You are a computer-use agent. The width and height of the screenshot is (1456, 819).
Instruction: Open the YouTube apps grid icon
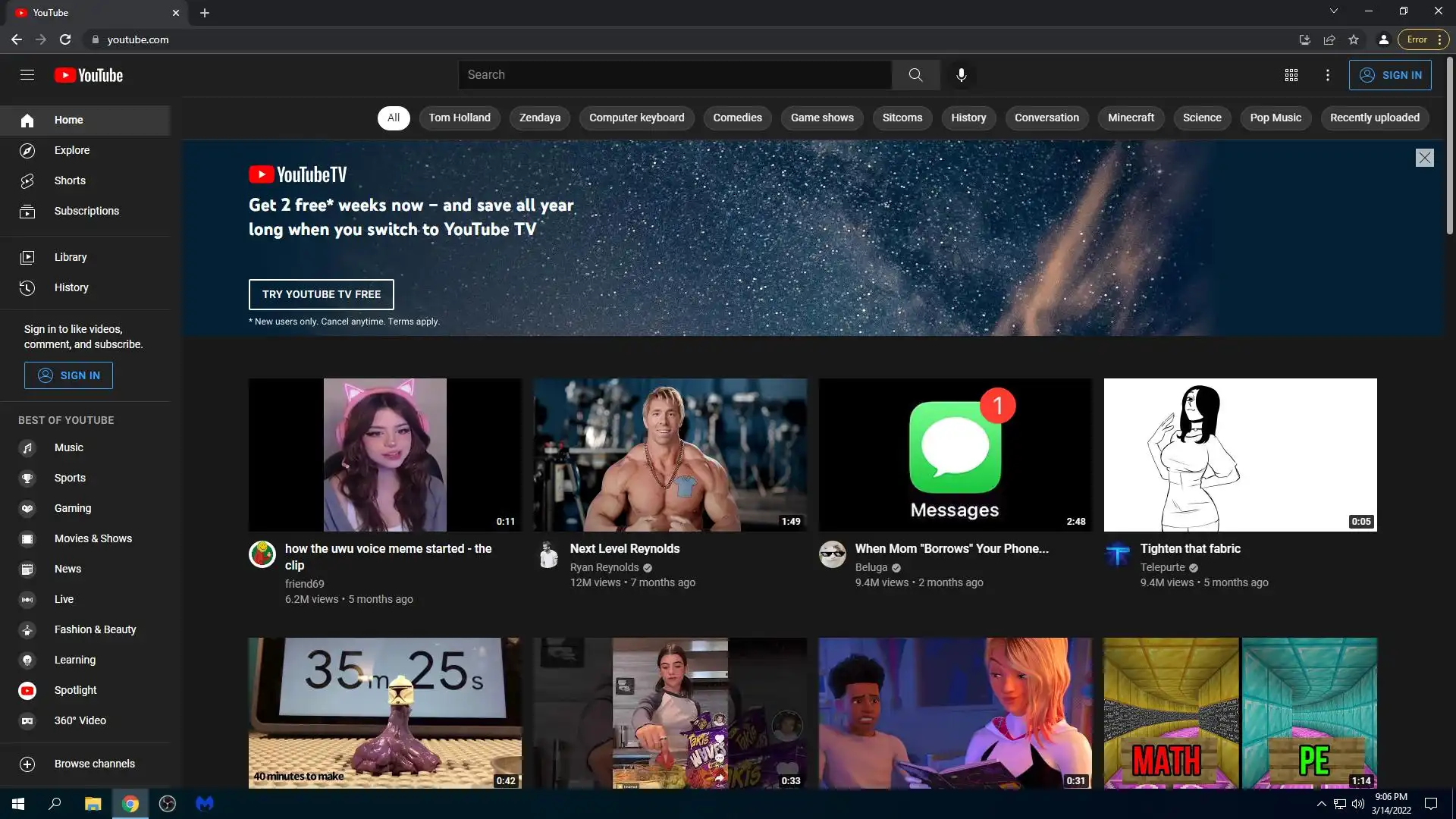[1291, 75]
